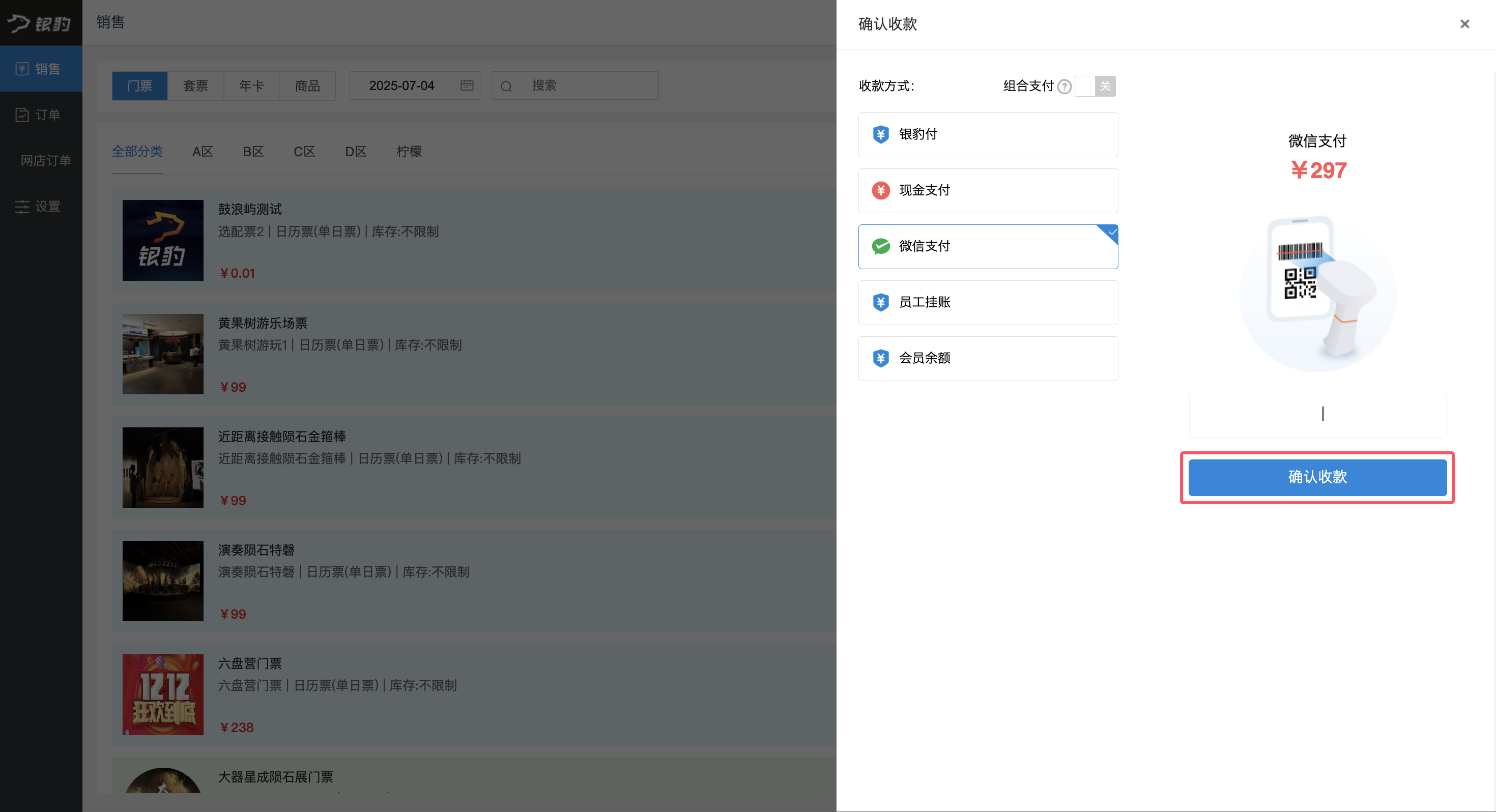This screenshot has height=812, width=1496.
Task: Select the 大器星成陨石展门票 title
Action: click(x=275, y=776)
